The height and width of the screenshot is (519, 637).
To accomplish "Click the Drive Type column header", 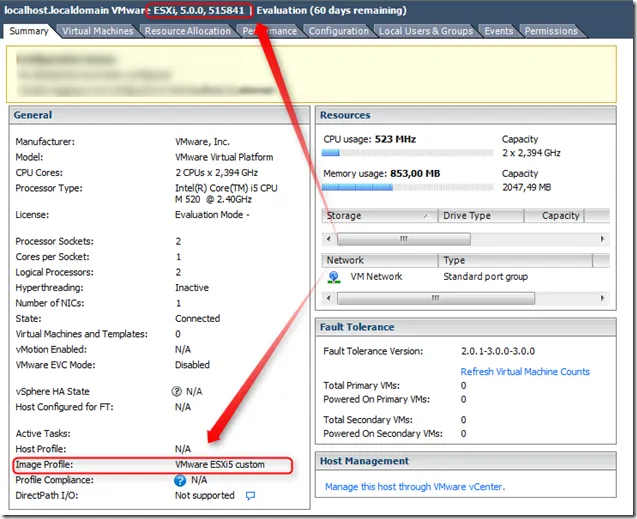I will point(481,216).
